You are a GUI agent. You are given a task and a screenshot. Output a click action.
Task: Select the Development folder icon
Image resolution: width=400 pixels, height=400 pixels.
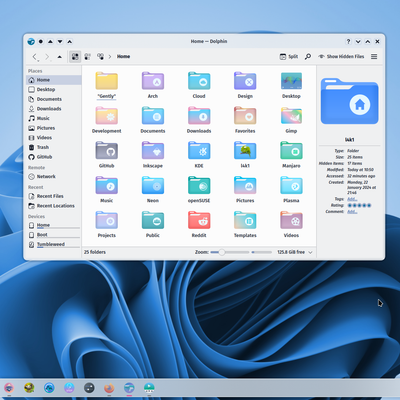click(107, 116)
